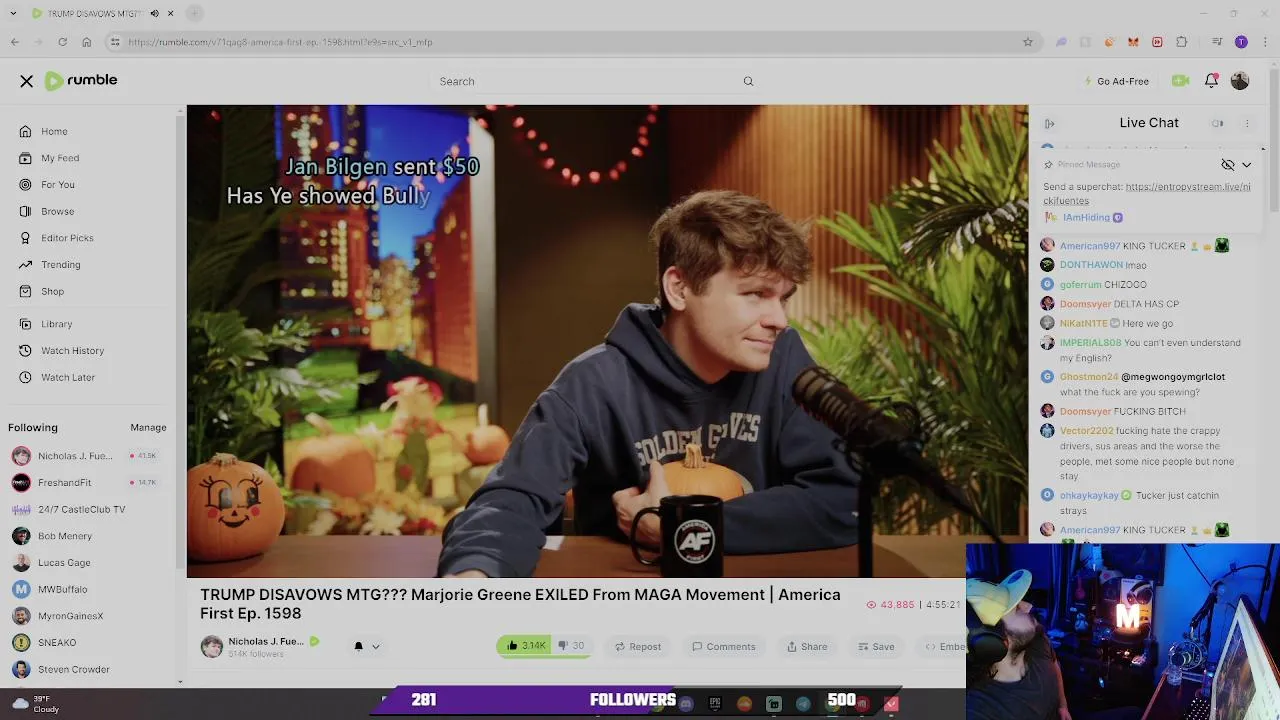
Task: Click the weather widget in taskbar
Action: coord(35,704)
